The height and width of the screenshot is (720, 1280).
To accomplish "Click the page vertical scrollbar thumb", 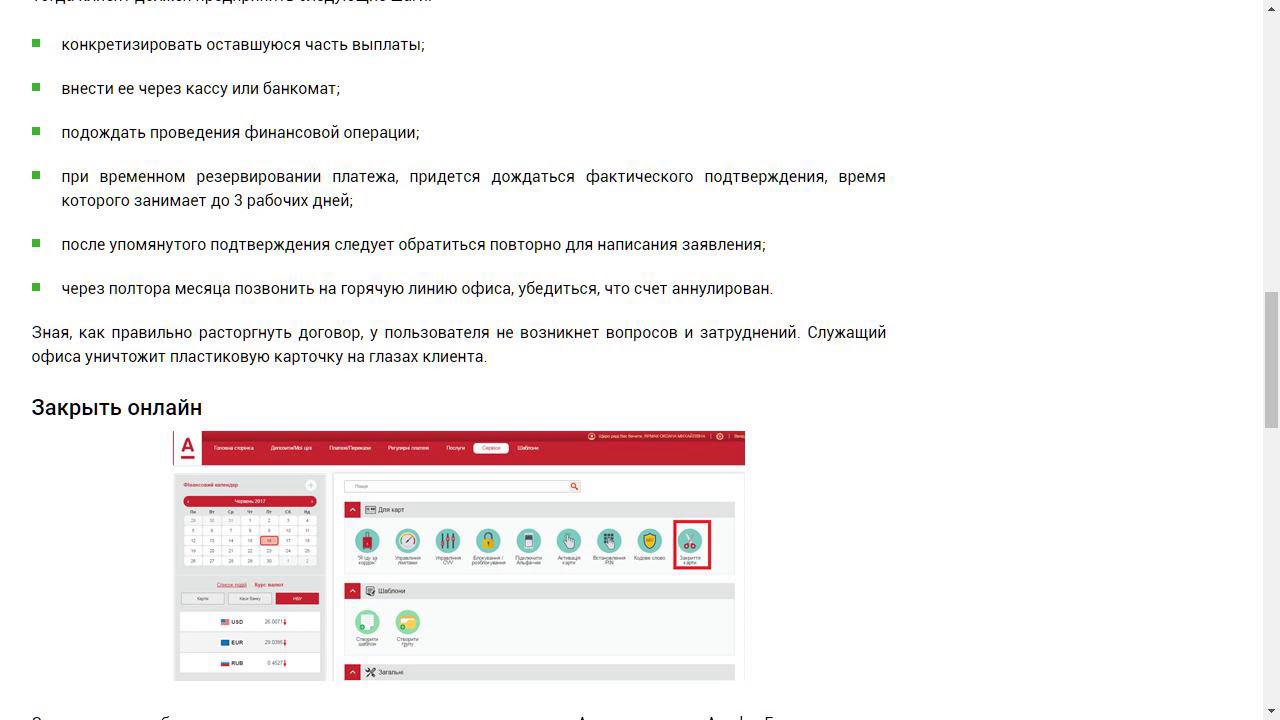I will tap(1271, 360).
